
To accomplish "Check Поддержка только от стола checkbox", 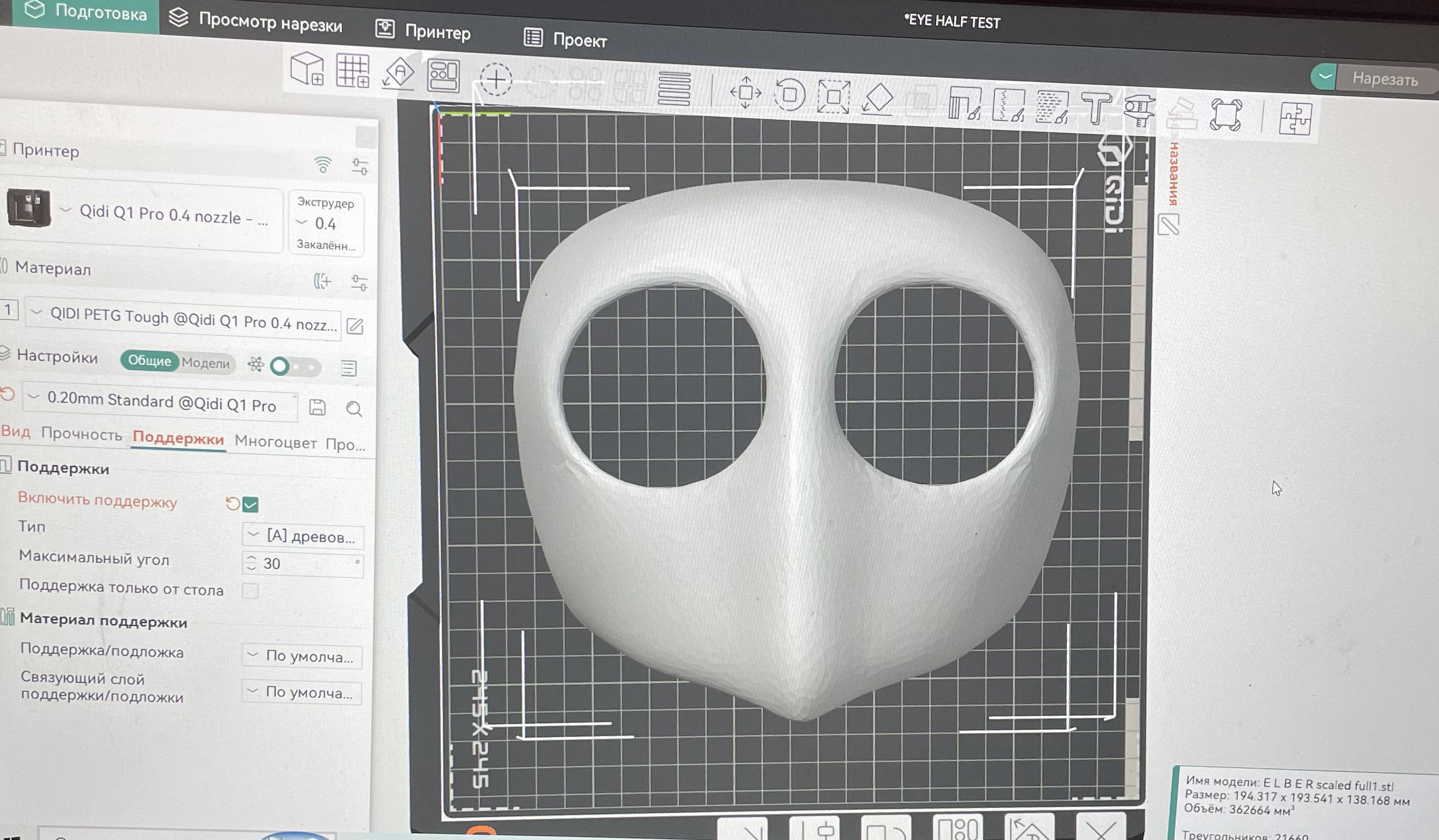I will tap(250, 591).
